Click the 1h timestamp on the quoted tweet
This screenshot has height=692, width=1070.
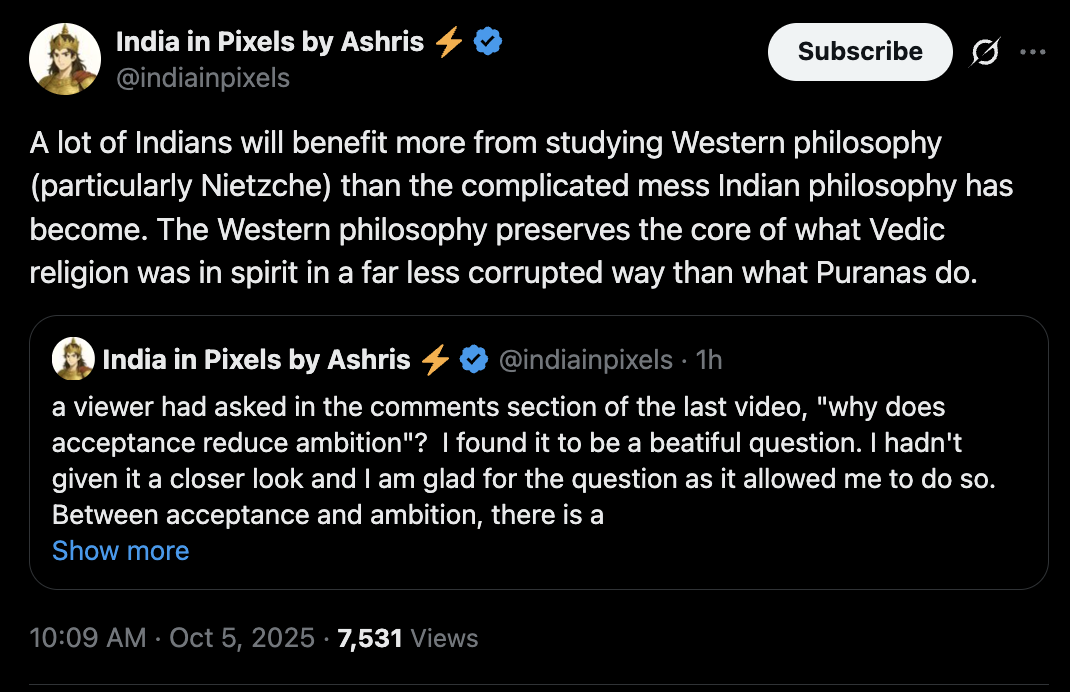click(x=708, y=359)
